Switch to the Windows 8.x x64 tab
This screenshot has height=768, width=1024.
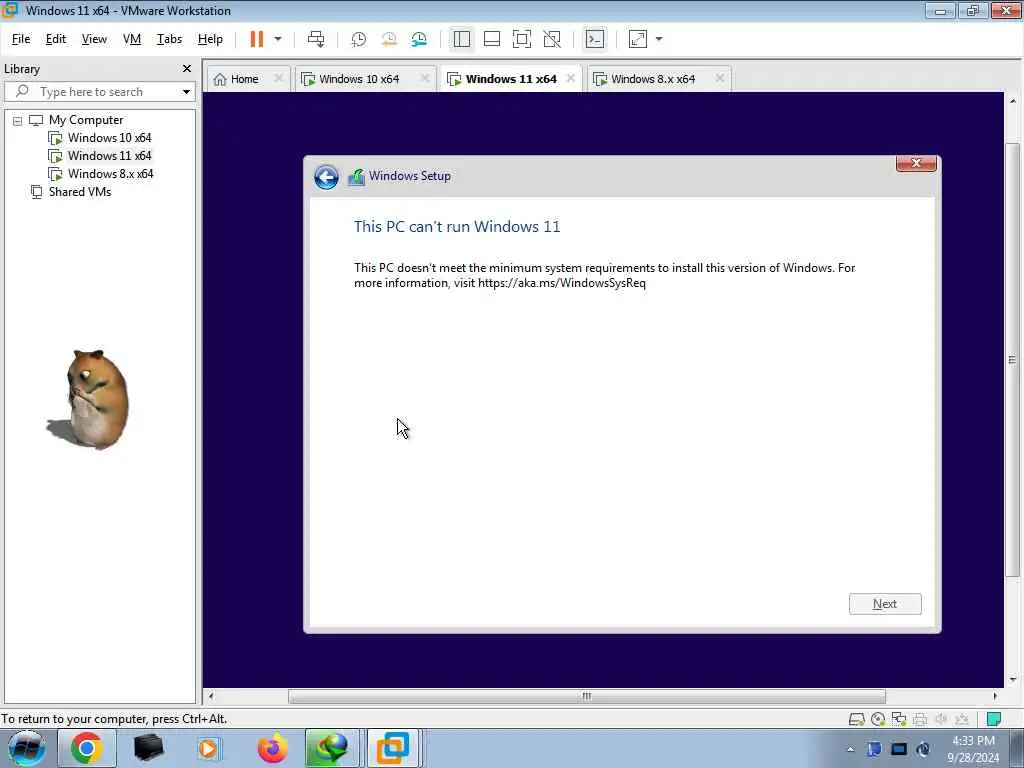click(652, 79)
